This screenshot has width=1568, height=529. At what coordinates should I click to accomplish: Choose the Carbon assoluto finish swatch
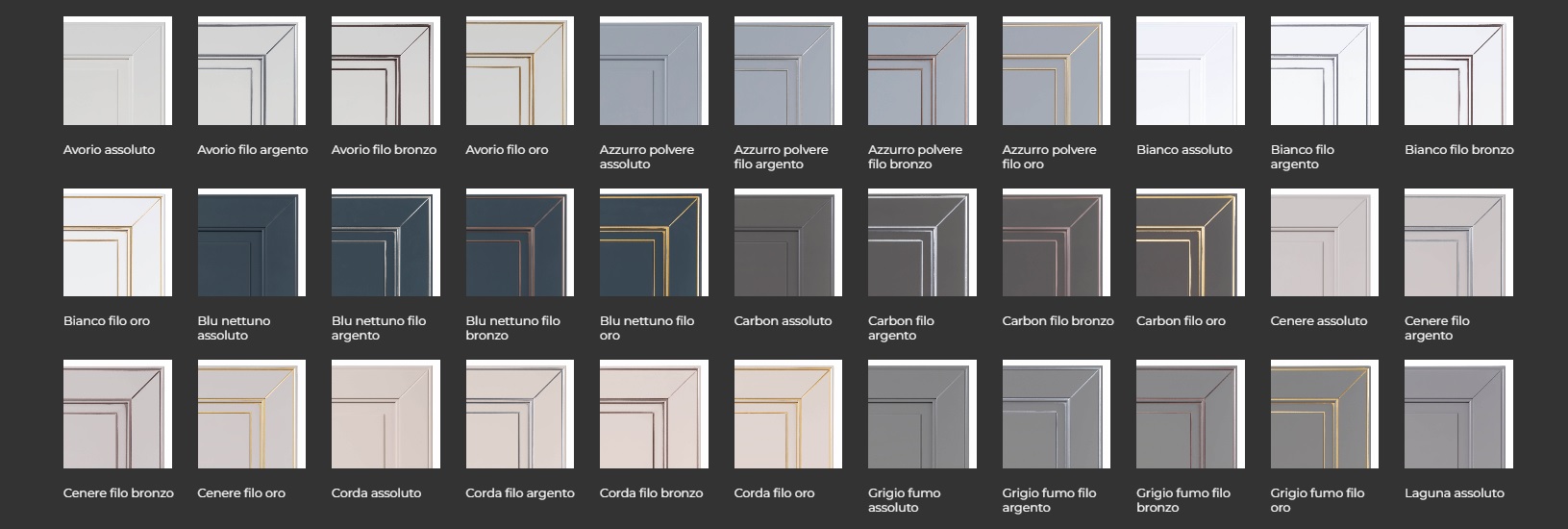pos(788,242)
